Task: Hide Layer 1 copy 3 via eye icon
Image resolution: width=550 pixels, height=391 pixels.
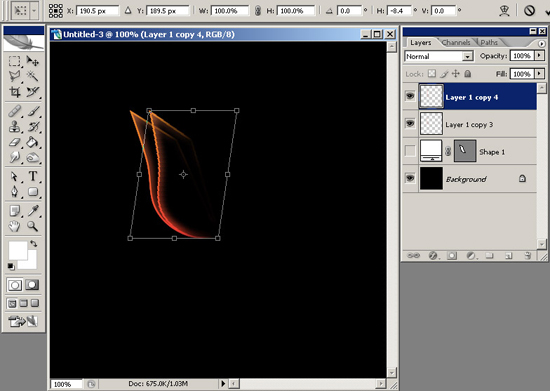Action: tap(410, 123)
